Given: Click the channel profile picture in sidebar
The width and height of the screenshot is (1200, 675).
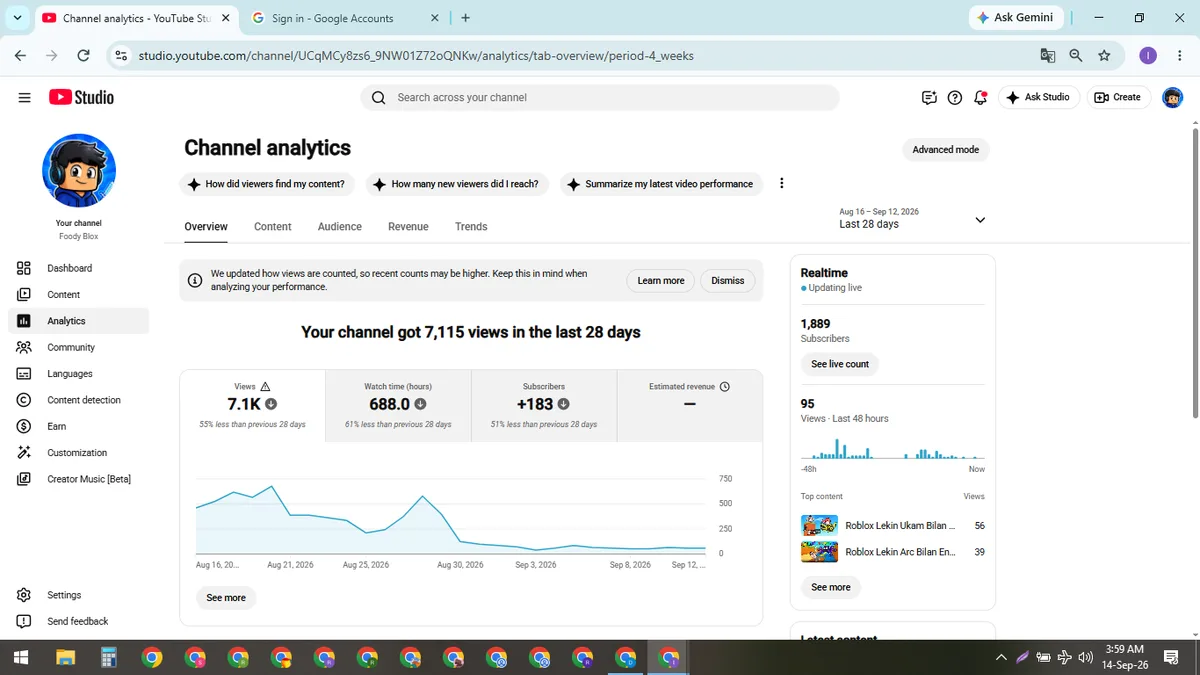Looking at the screenshot, I should click(x=79, y=171).
